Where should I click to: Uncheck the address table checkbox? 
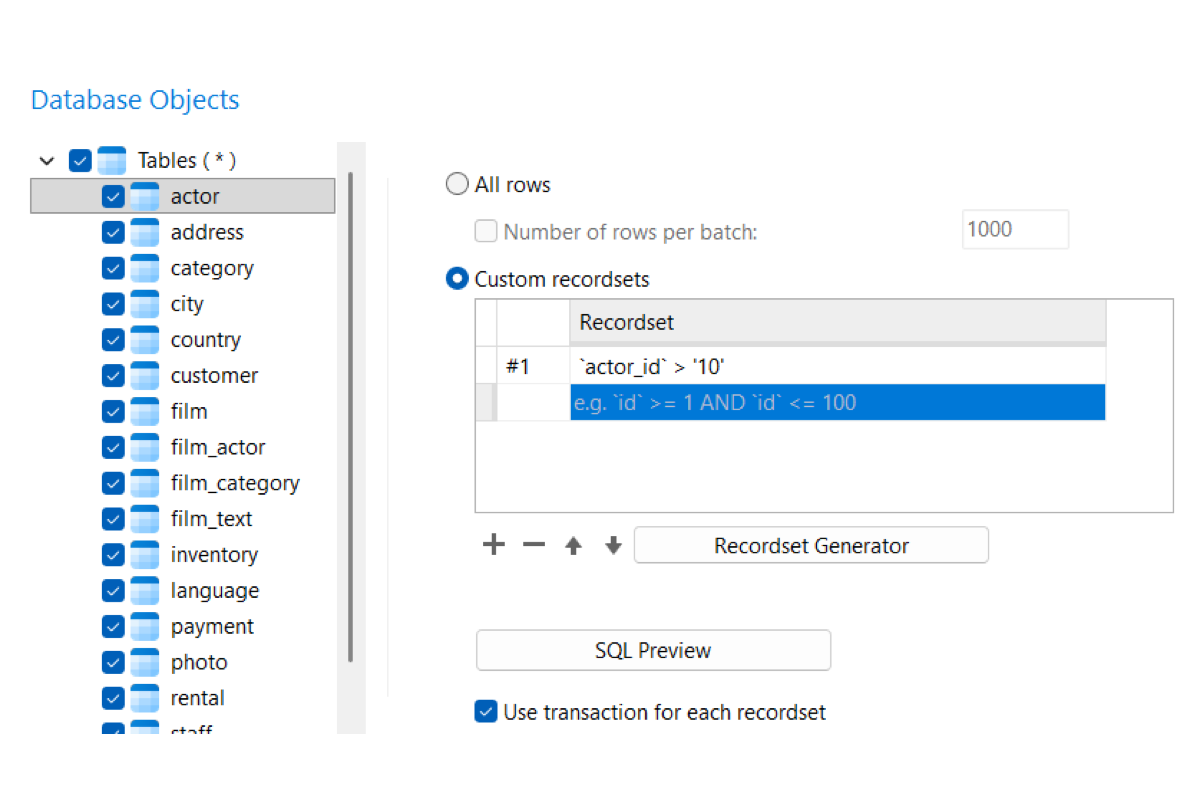tap(113, 232)
